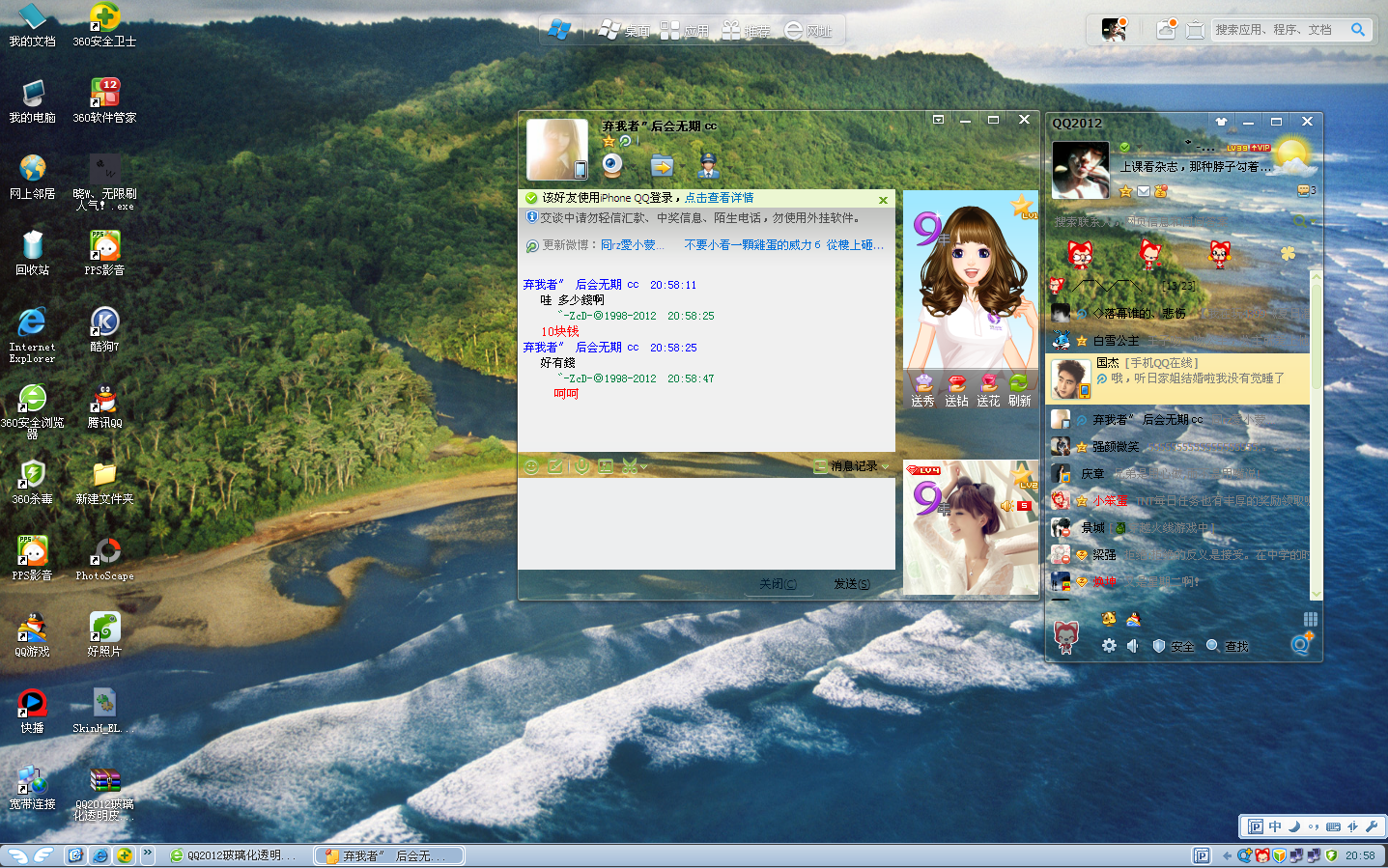Open PhotoScape desktop shortcut
The width and height of the screenshot is (1388, 868).
click(x=104, y=559)
